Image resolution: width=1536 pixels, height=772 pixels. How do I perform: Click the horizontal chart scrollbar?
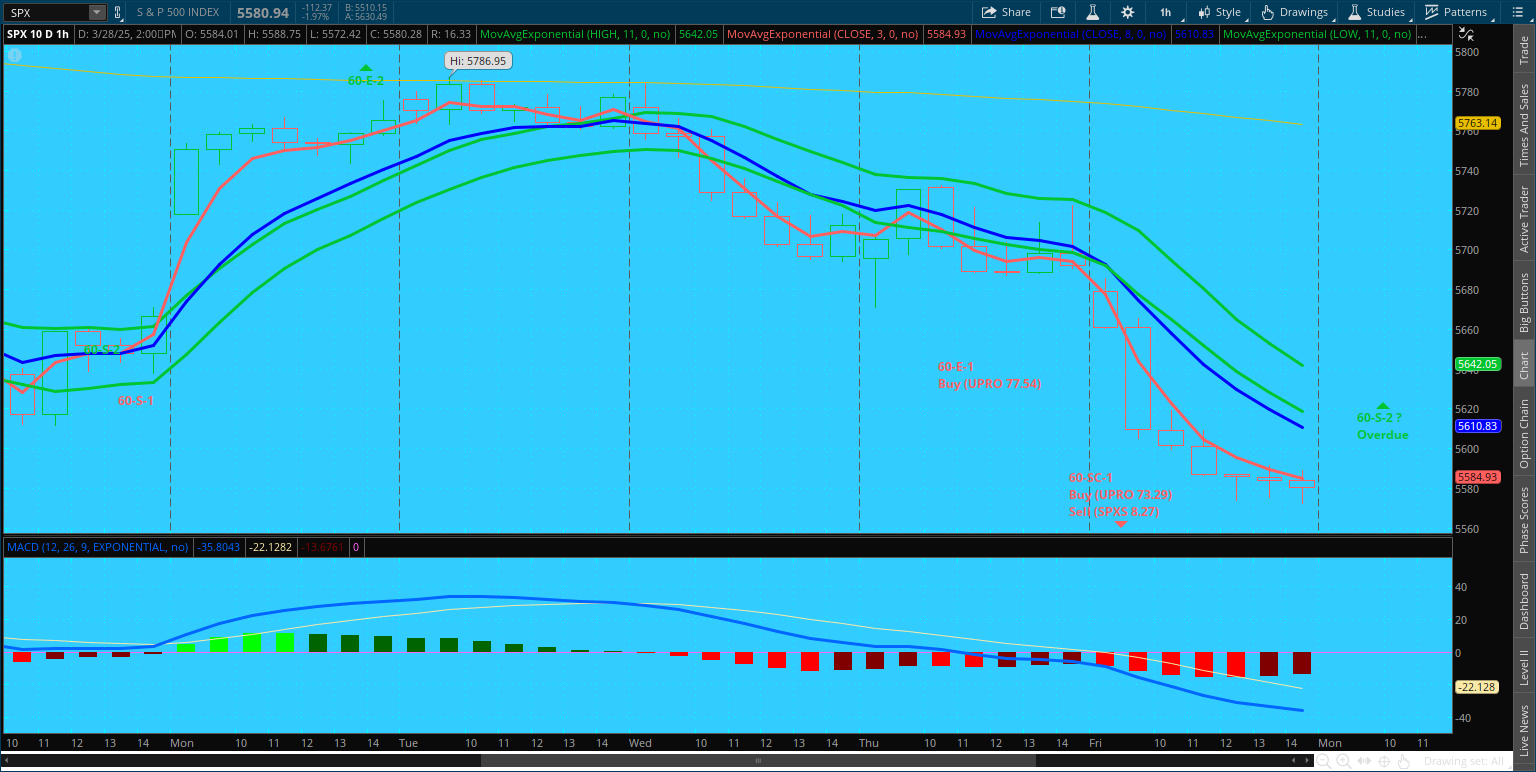pyautogui.click(x=757, y=761)
